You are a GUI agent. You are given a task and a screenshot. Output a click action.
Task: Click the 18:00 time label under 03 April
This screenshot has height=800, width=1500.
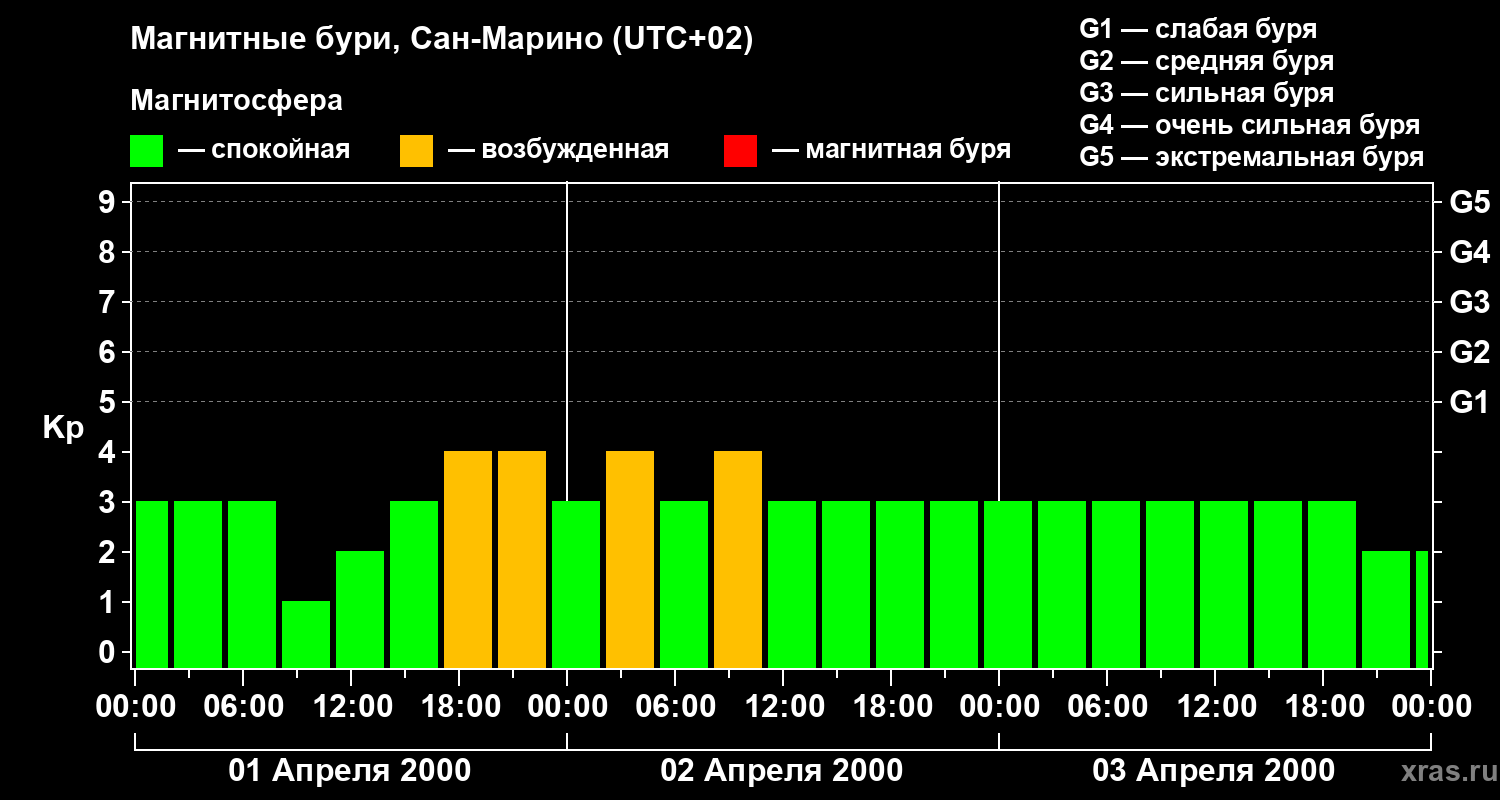click(1323, 707)
